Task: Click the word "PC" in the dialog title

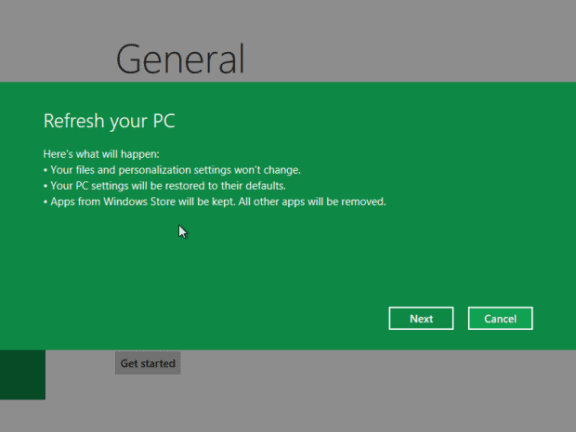Action: pos(164,121)
